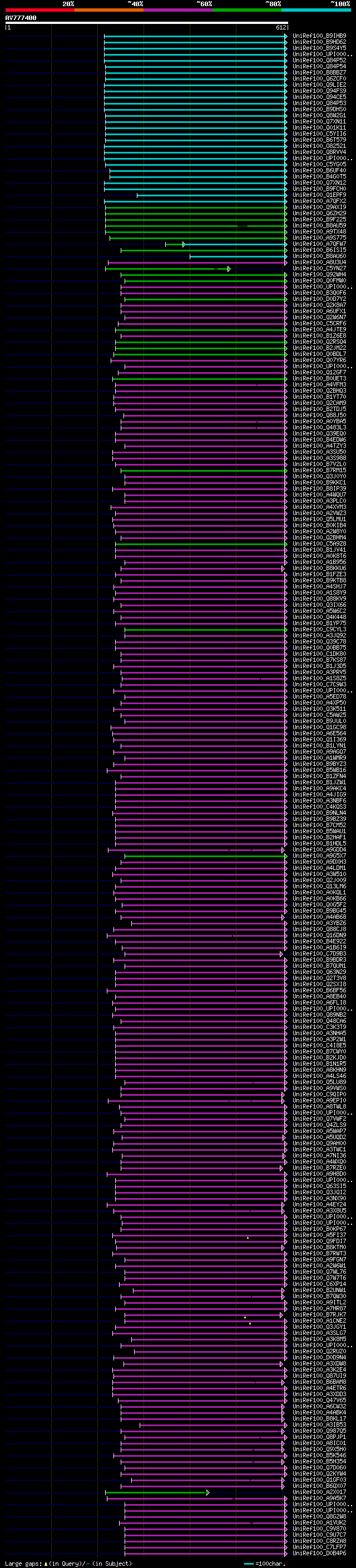Click the UniRef100_Q8RVV4 entry
356x1568 pixels.
319,152
